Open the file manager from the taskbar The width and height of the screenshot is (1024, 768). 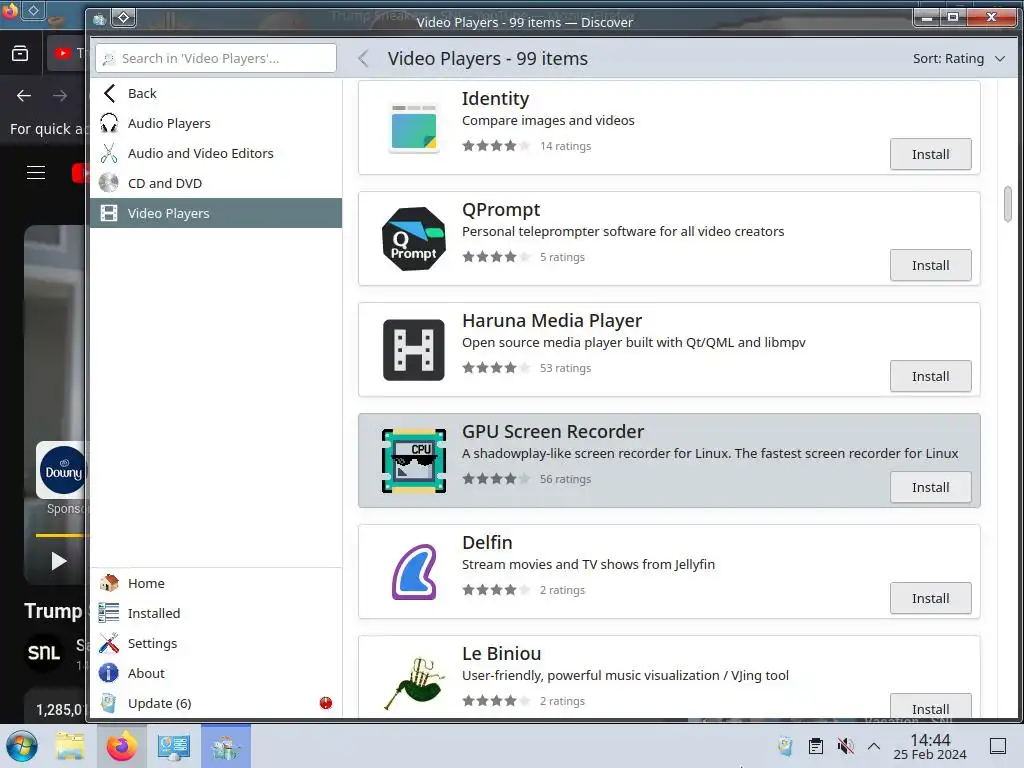click(70, 746)
